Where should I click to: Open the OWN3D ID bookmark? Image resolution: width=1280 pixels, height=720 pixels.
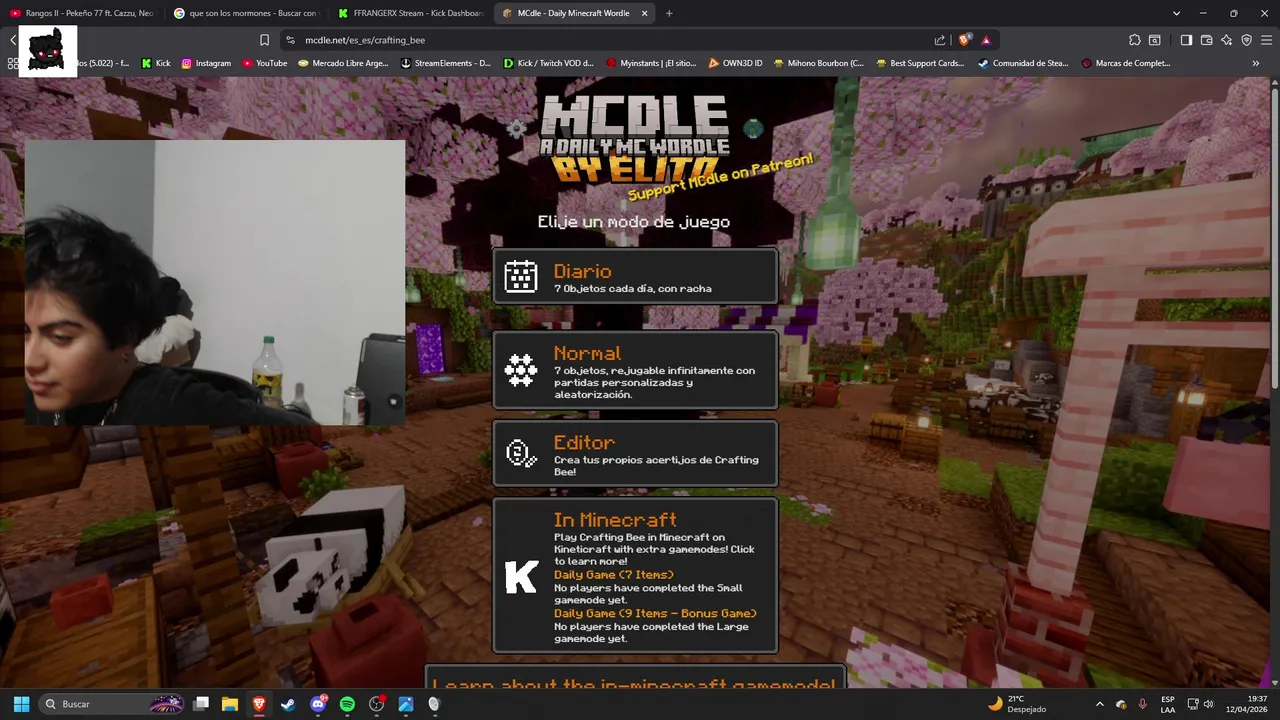(x=735, y=63)
